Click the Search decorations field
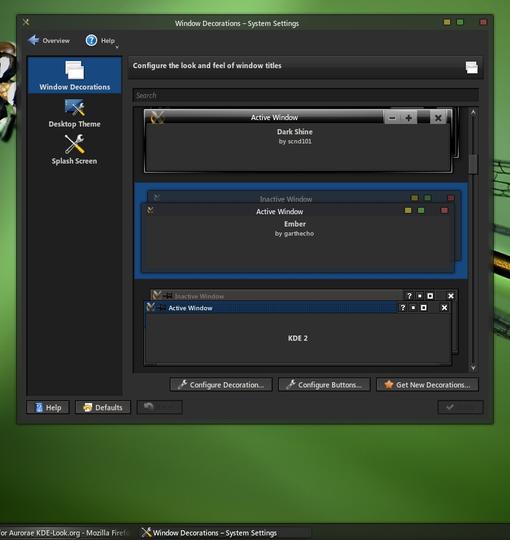This screenshot has height=540, width=510. (305, 95)
